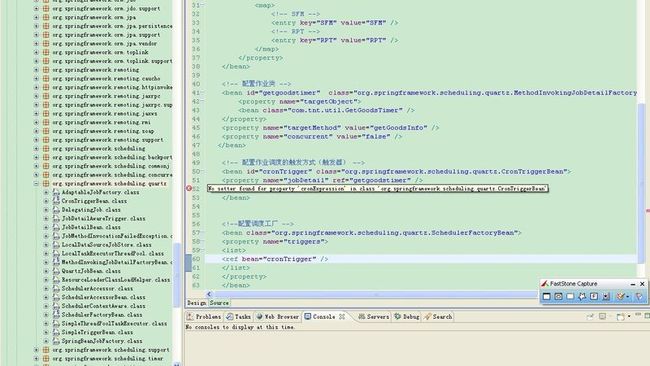Click the editor horizontal scrollbar left arrow
Image resolution: width=650 pixels, height=366 pixels.
[209, 294]
